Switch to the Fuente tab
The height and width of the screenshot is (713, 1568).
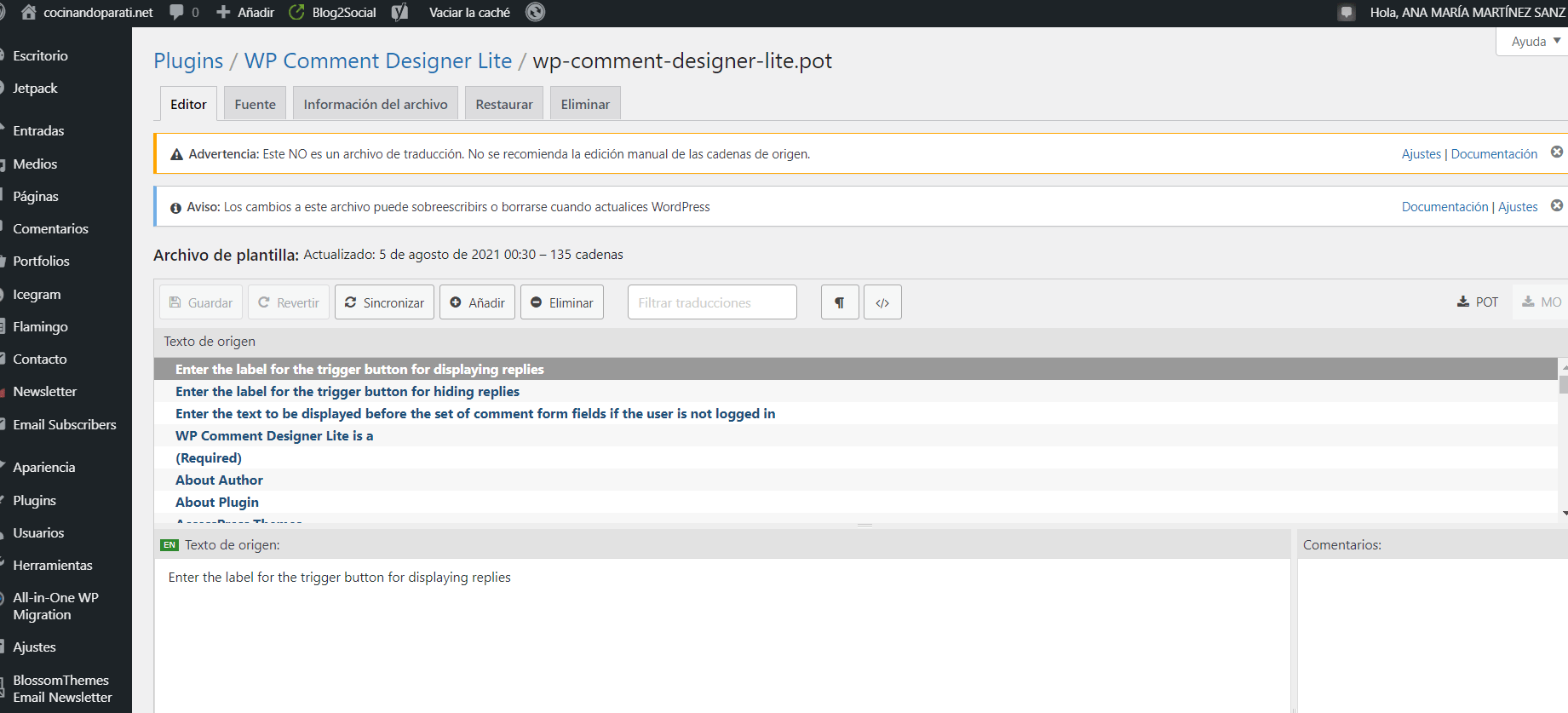255,104
